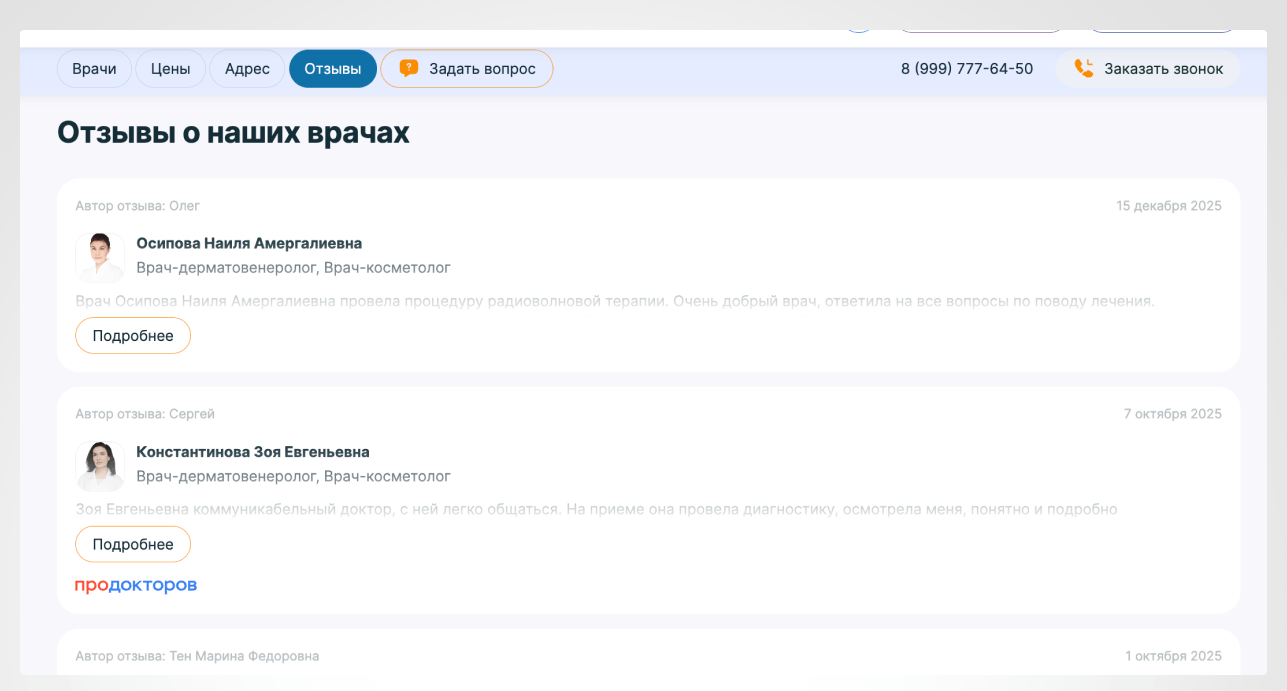Click the specialty line under Константинова Зоя
Viewport: 1287px width, 691px height.
pyautogui.click(x=294, y=476)
